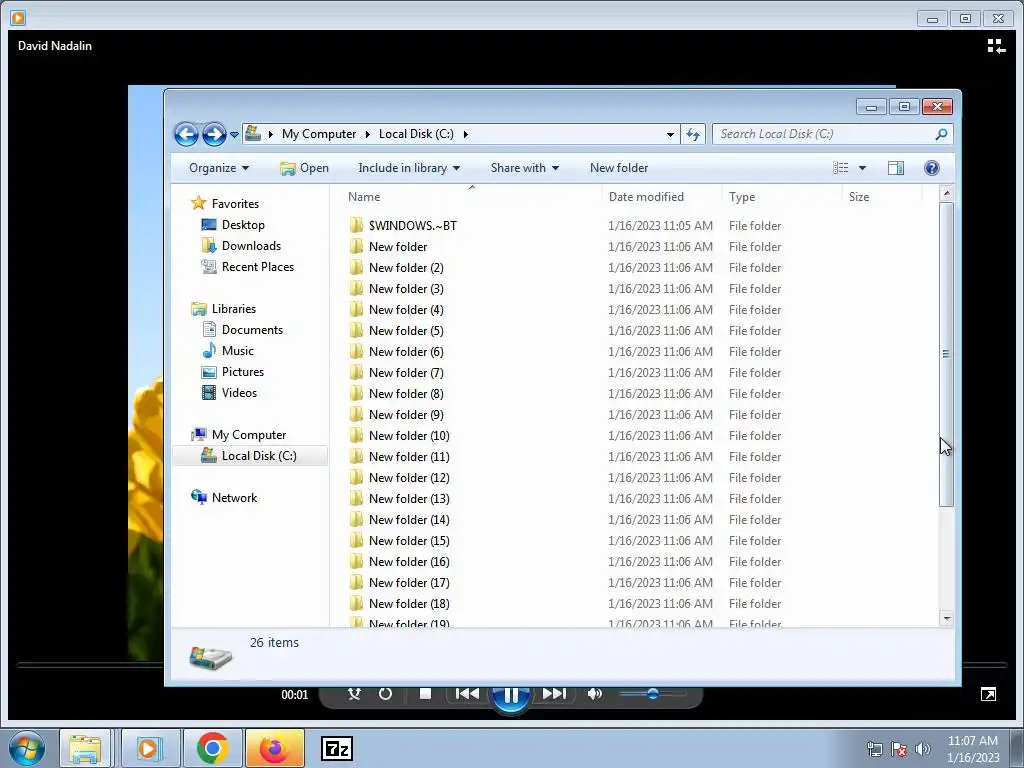Toggle shuffle in the media player

[x=354, y=694]
